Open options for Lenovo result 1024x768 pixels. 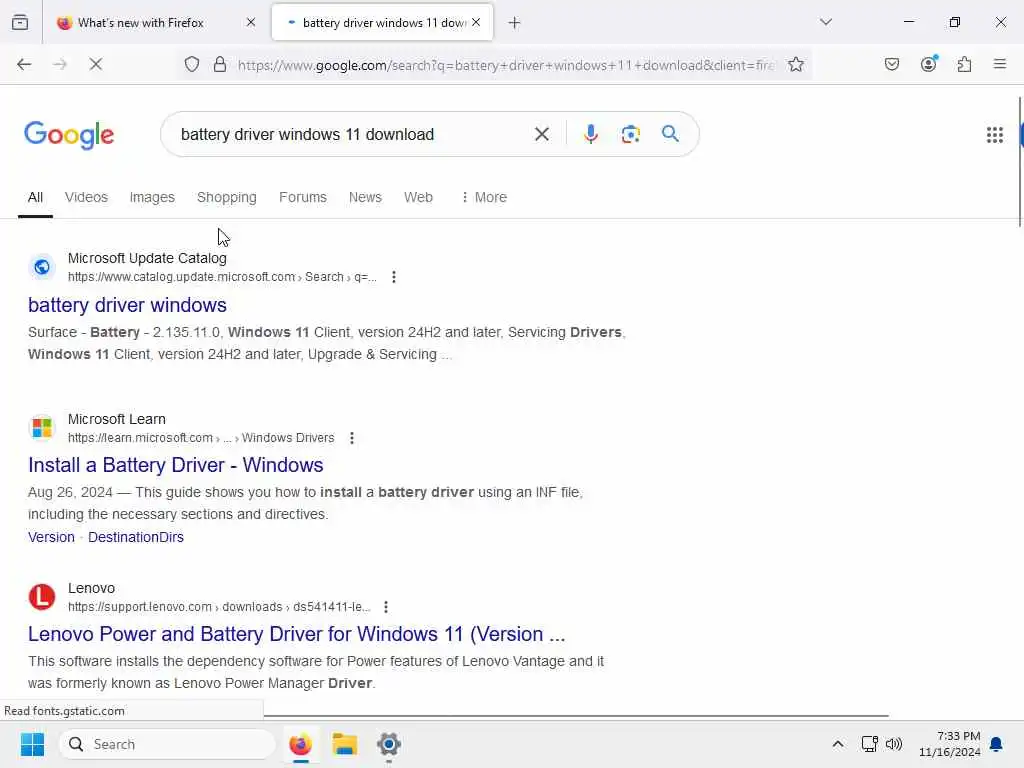386,607
